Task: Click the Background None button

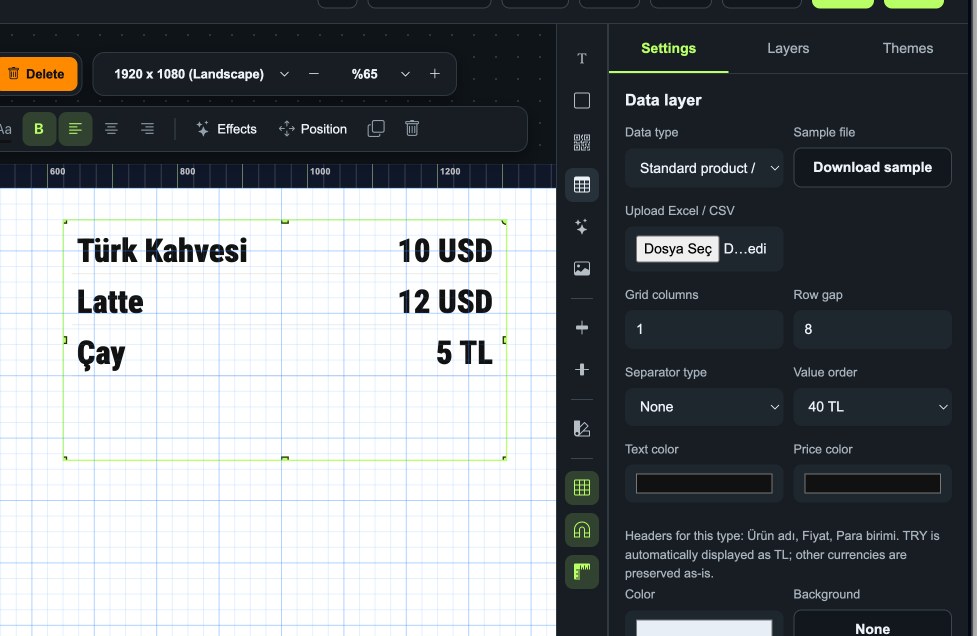Action: (x=872, y=624)
